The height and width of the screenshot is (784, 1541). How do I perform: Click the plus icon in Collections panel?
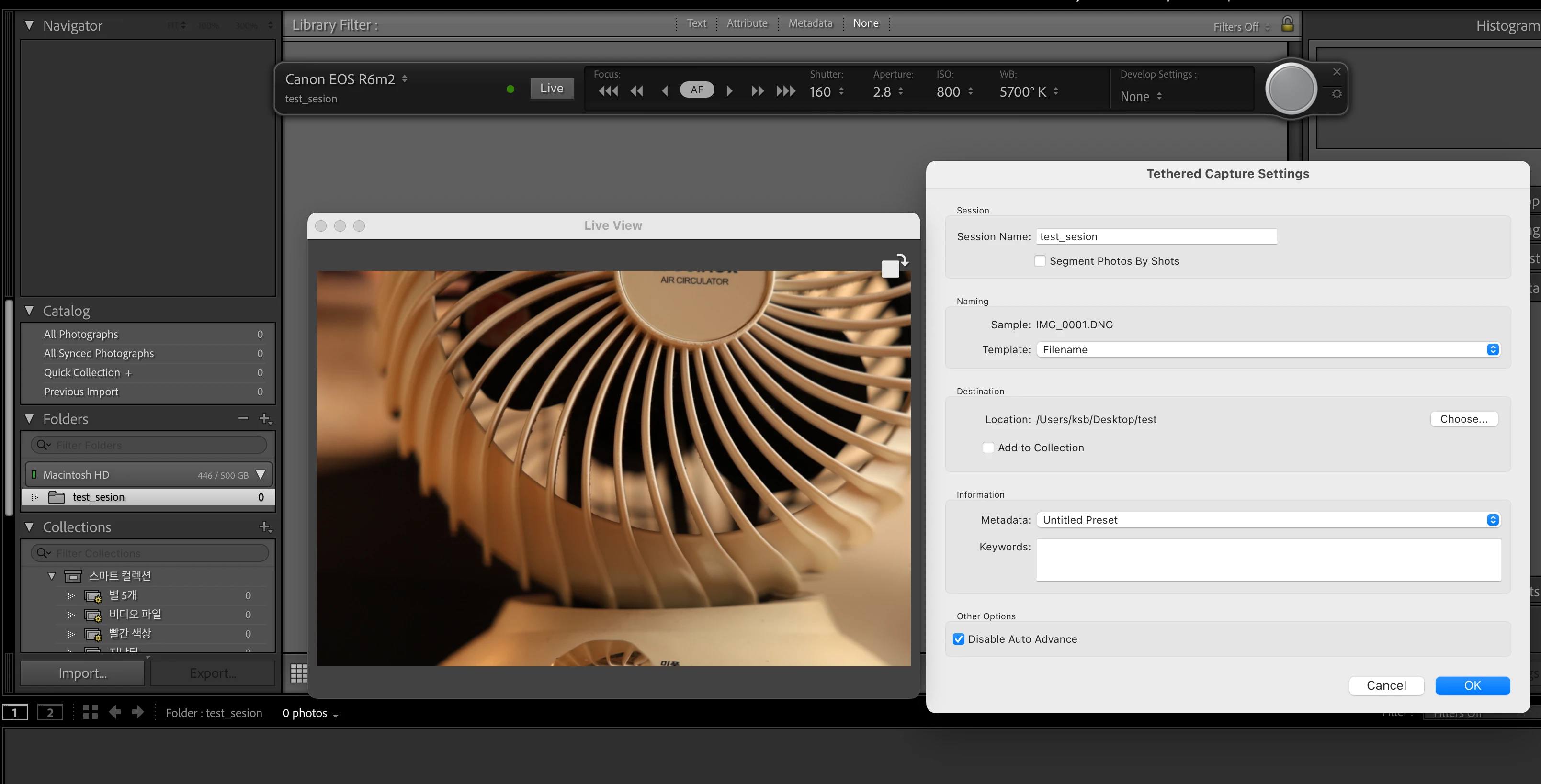[265, 527]
